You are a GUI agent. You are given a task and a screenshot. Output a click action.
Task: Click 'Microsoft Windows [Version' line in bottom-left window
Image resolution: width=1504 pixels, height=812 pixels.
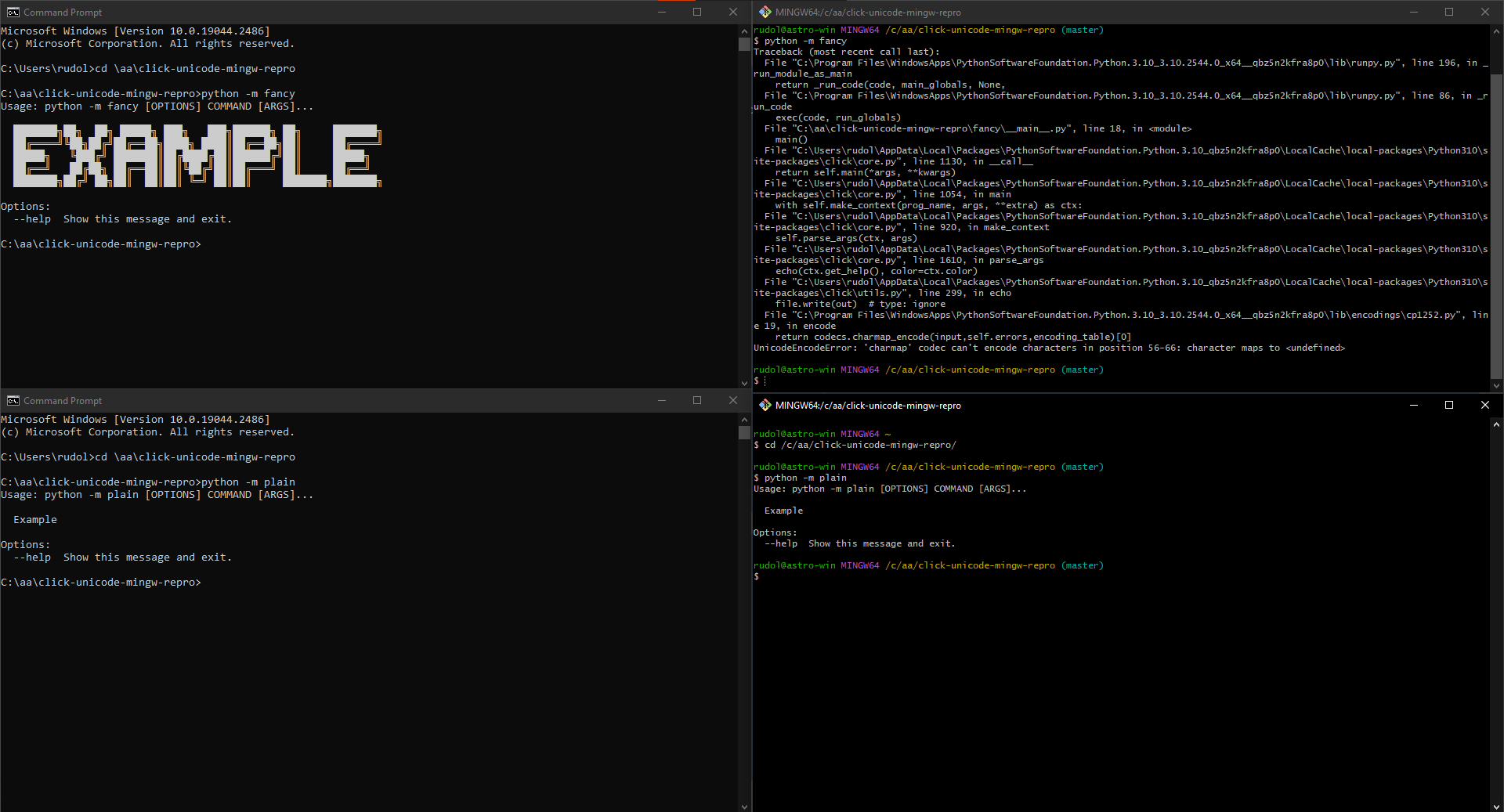135,420
